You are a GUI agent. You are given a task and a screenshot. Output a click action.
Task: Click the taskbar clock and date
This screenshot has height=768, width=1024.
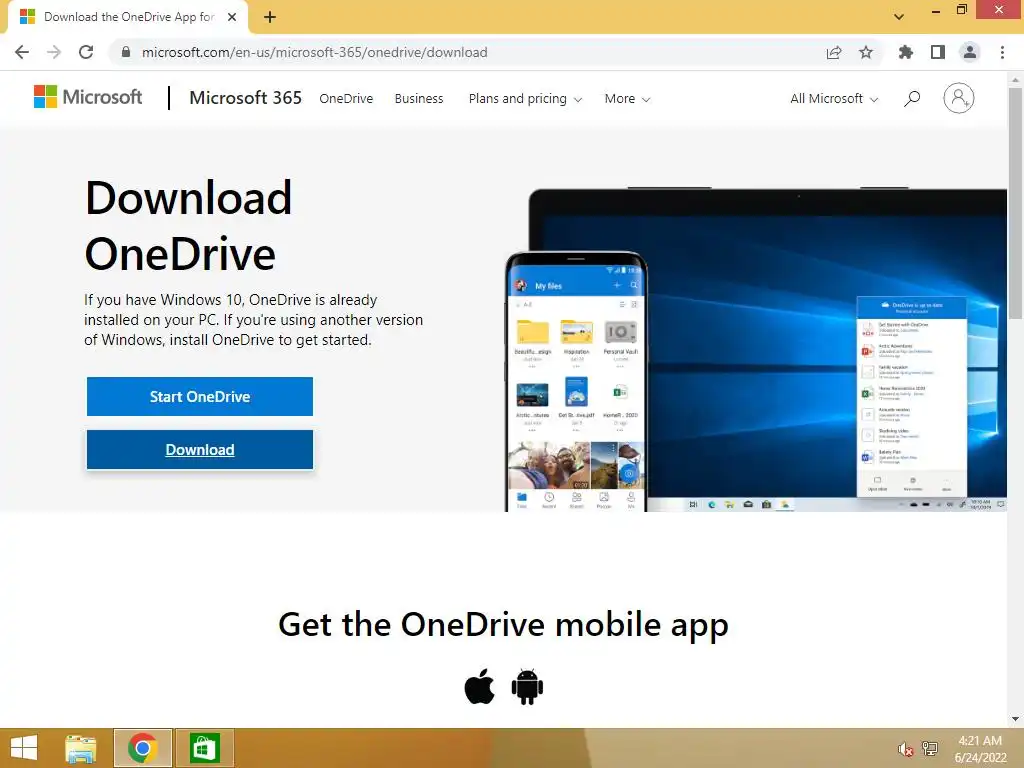[x=980, y=749]
